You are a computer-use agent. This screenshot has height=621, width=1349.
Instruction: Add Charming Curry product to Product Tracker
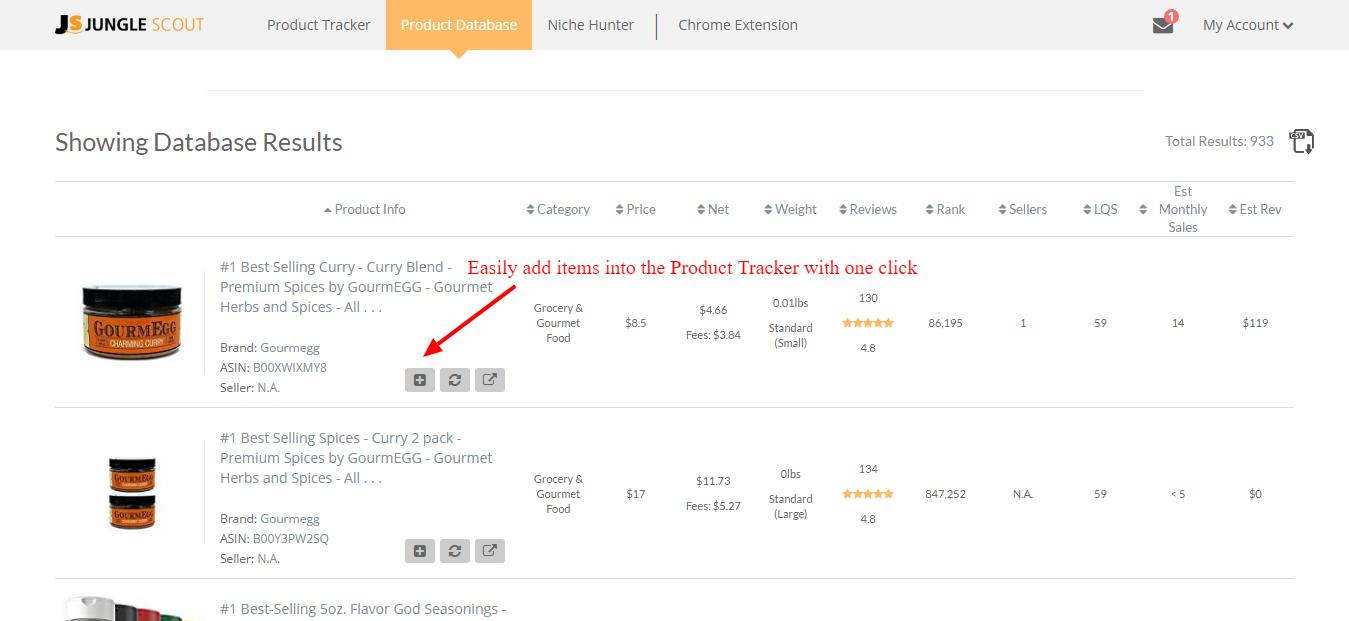pyautogui.click(x=420, y=380)
